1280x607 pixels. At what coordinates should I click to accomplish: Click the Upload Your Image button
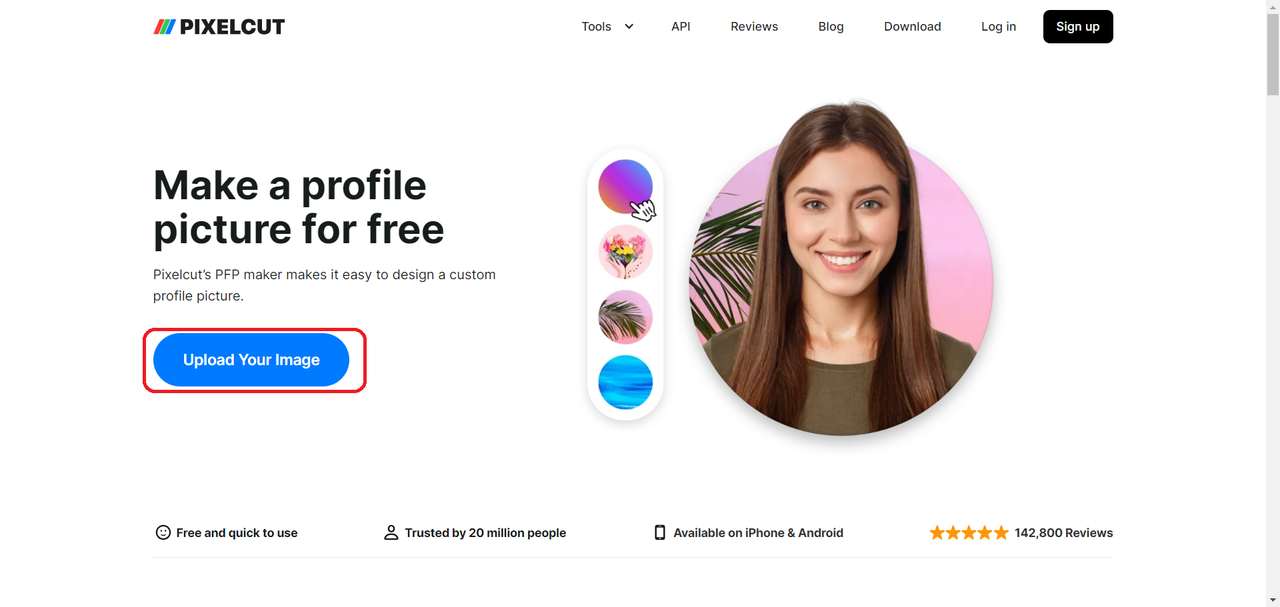251,360
